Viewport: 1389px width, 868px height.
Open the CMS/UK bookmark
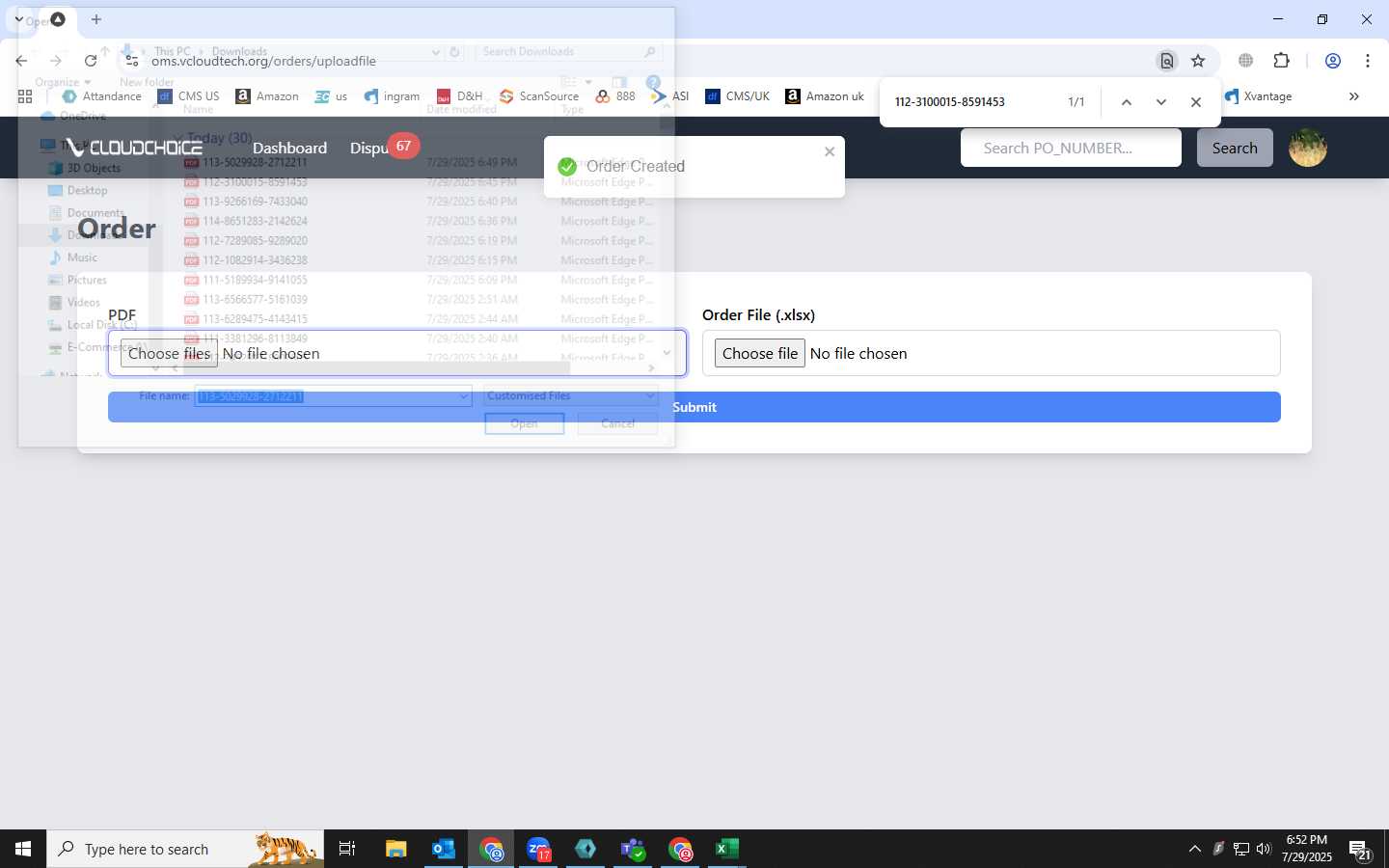coord(737,96)
